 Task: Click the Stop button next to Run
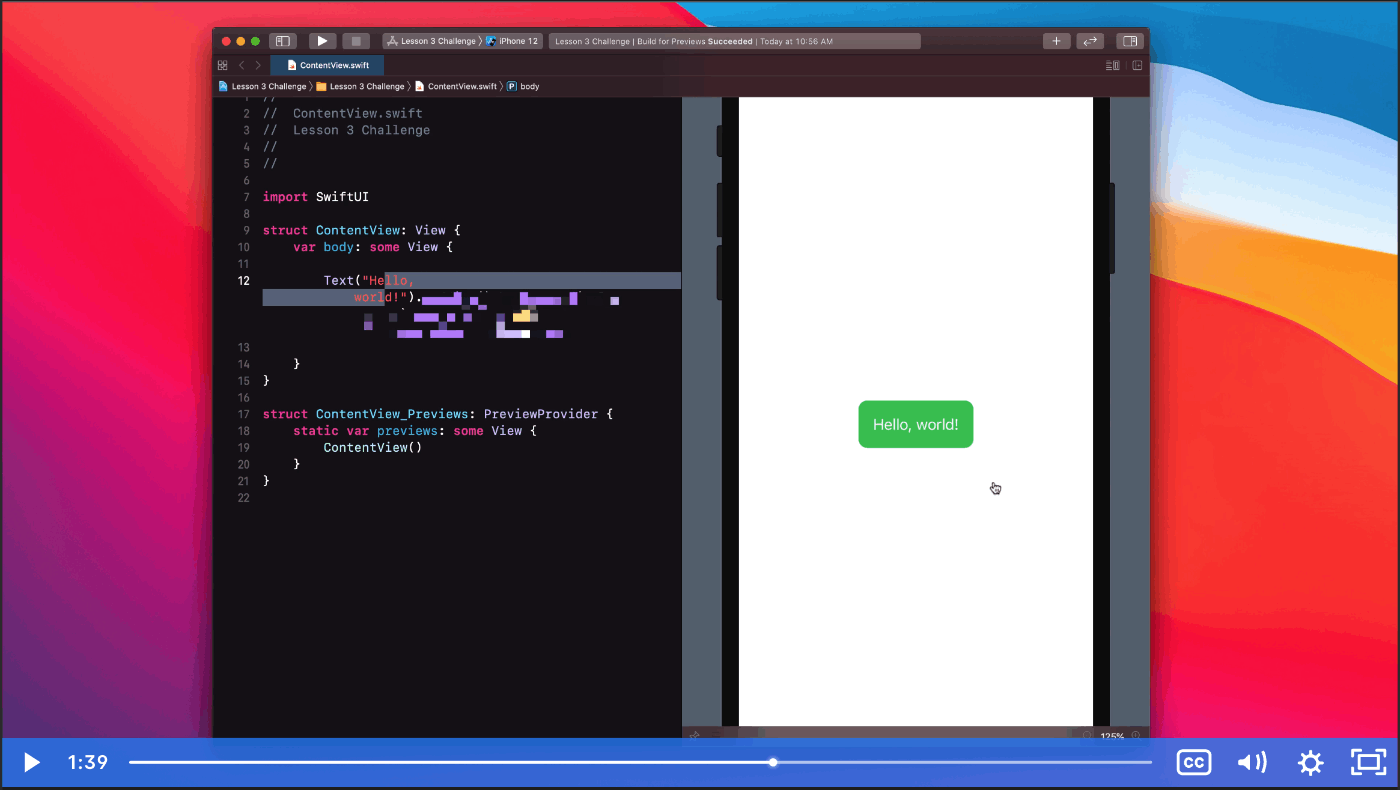pos(356,40)
